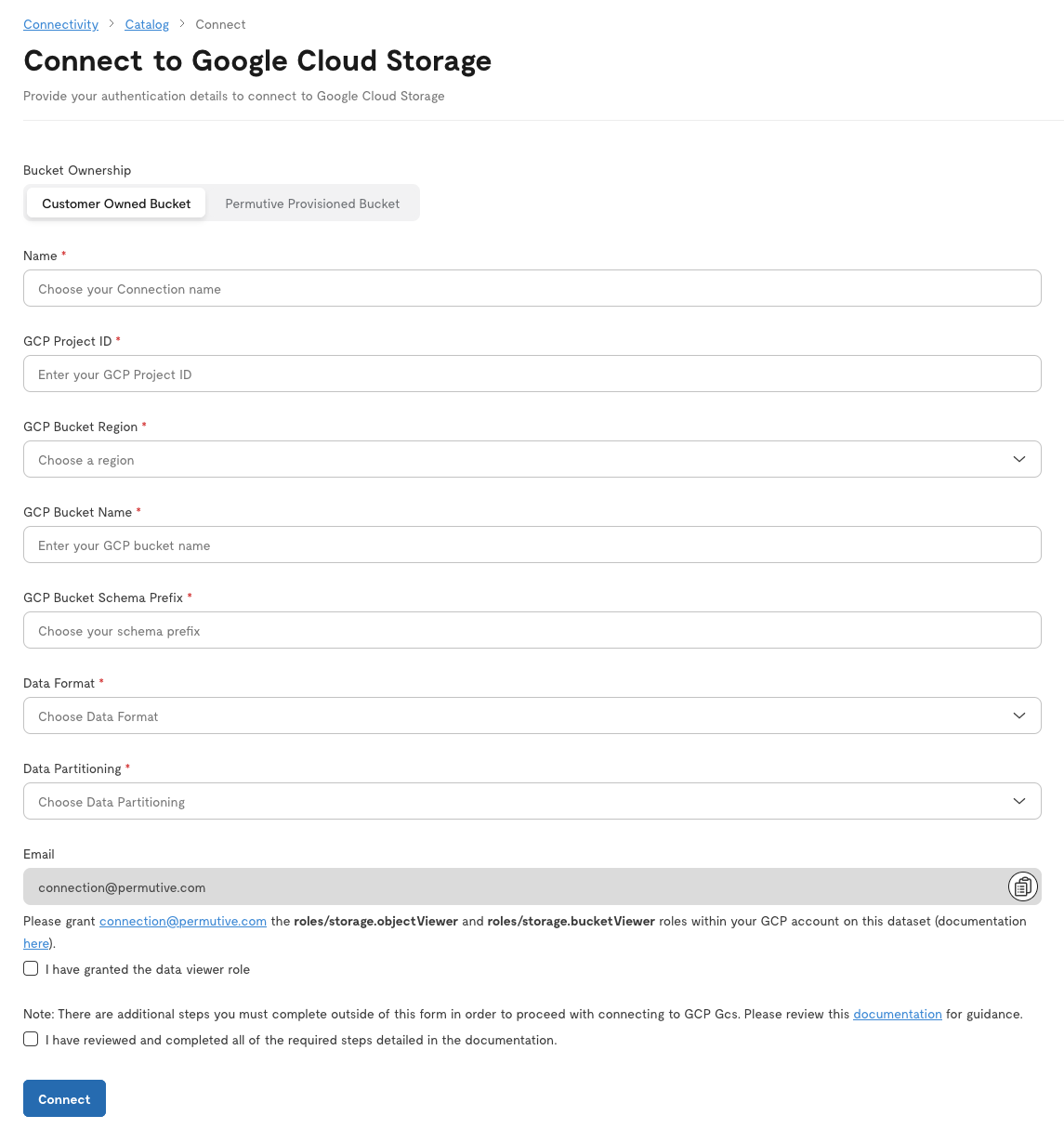Open the GCP Gcs documentation link
This screenshot has height=1129, width=1064.
coord(898,1014)
